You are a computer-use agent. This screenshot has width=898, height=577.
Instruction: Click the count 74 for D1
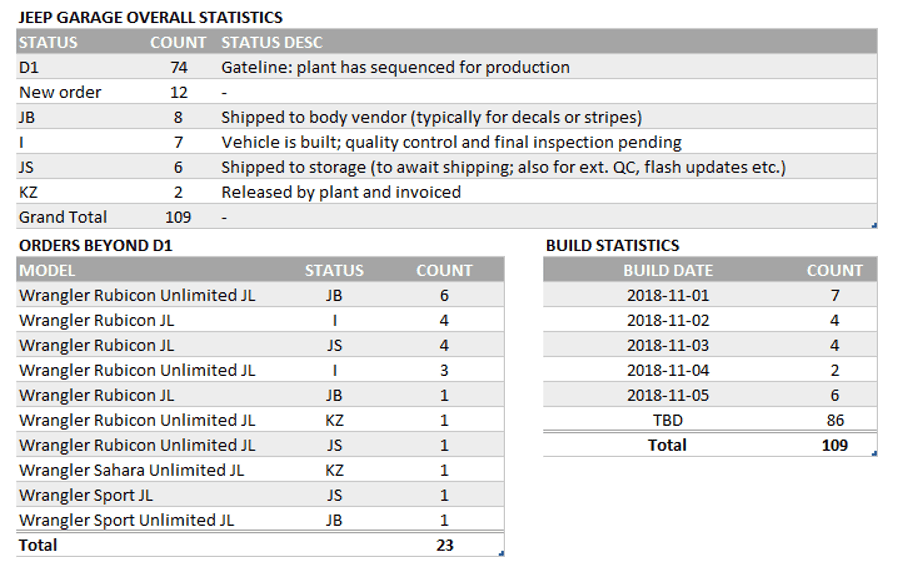pyautogui.click(x=179, y=68)
